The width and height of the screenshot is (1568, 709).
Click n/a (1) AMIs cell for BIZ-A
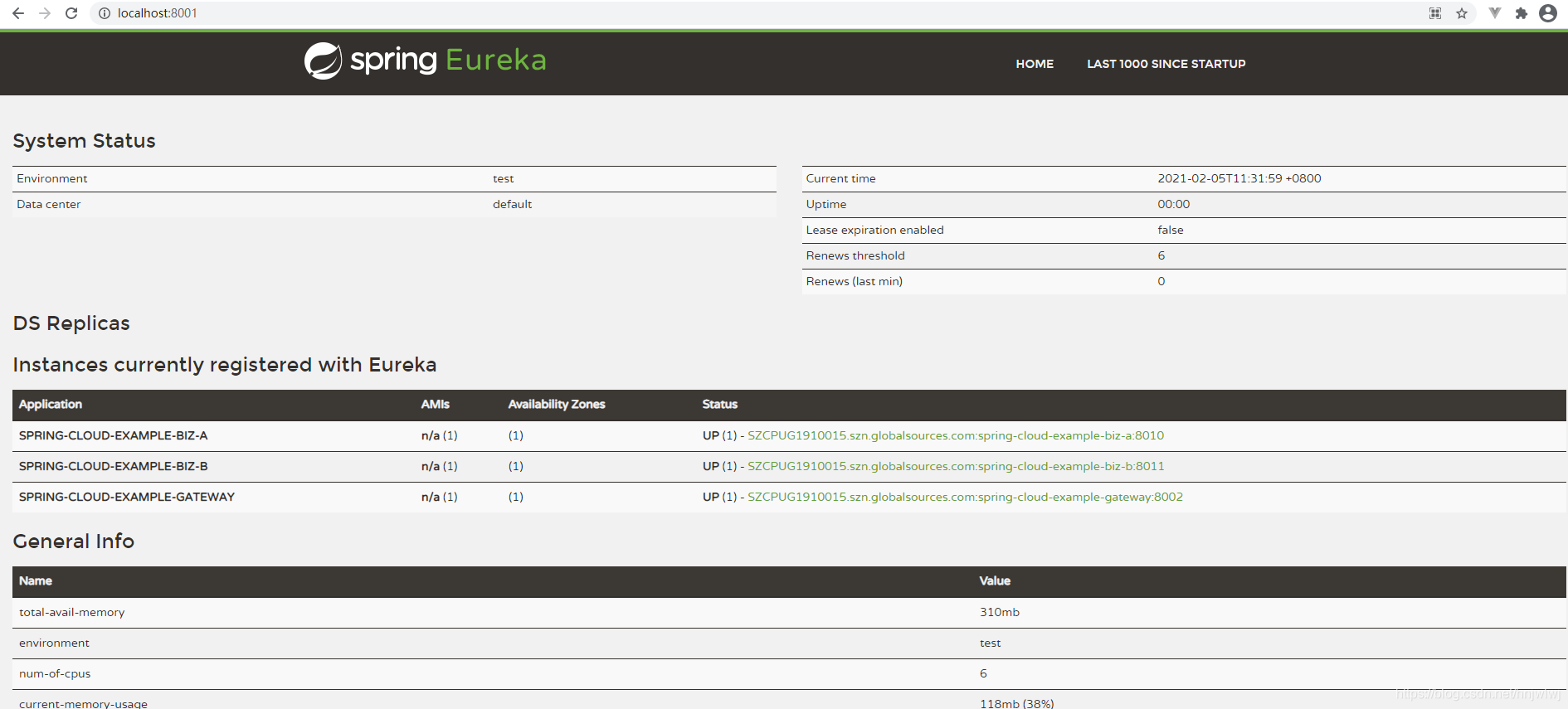pos(439,435)
